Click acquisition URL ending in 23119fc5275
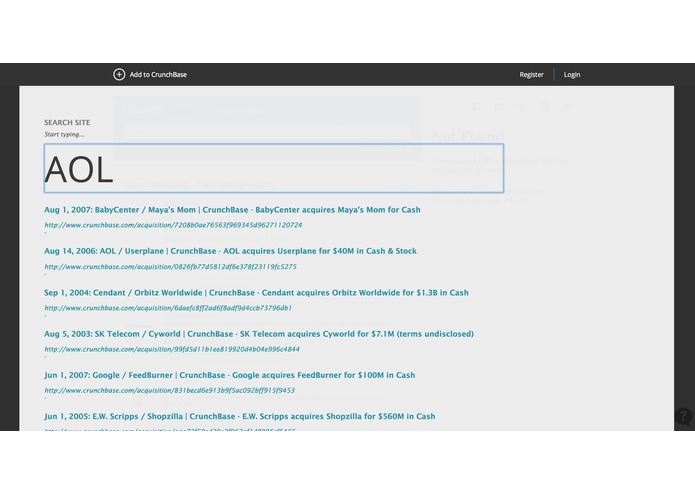This screenshot has width=695, height=494. tap(171, 267)
